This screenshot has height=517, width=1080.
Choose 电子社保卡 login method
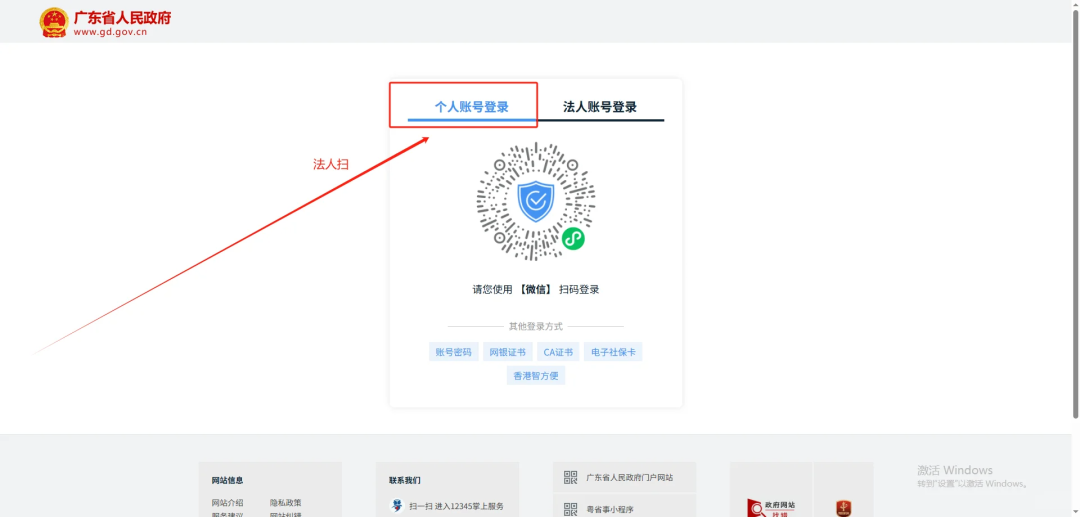point(613,352)
